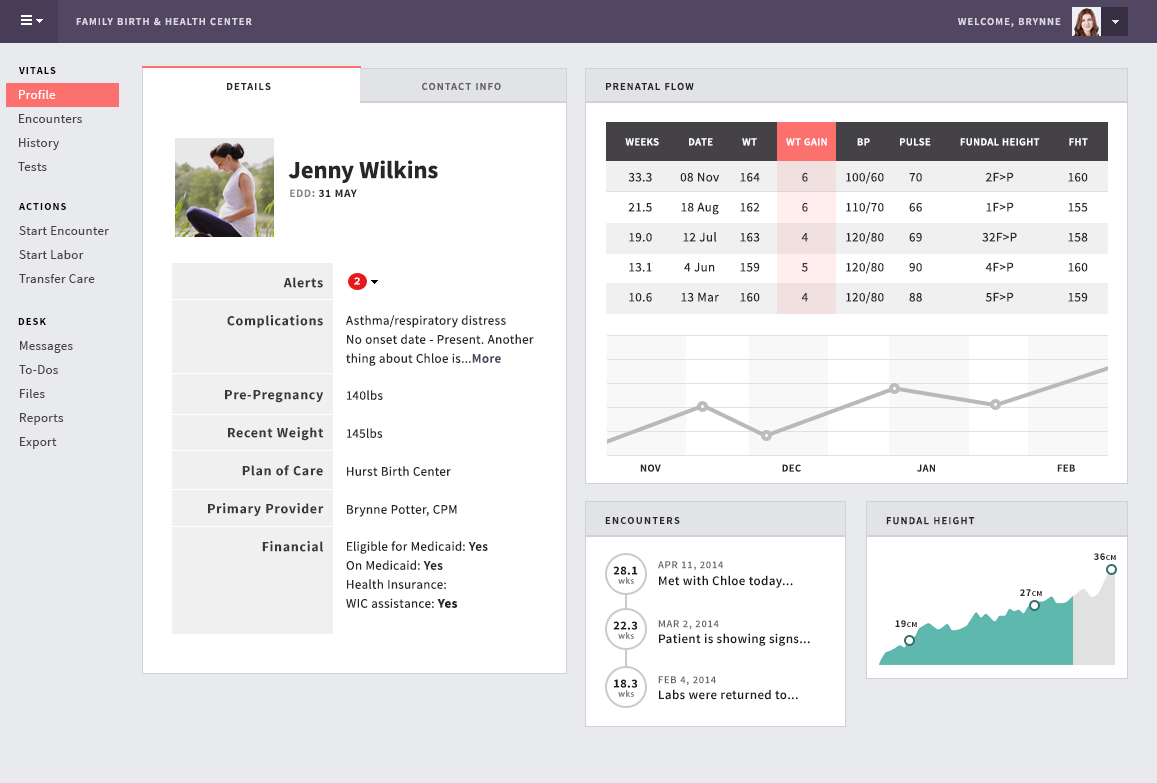Click the 19cm fundal height data point

(x=909, y=640)
